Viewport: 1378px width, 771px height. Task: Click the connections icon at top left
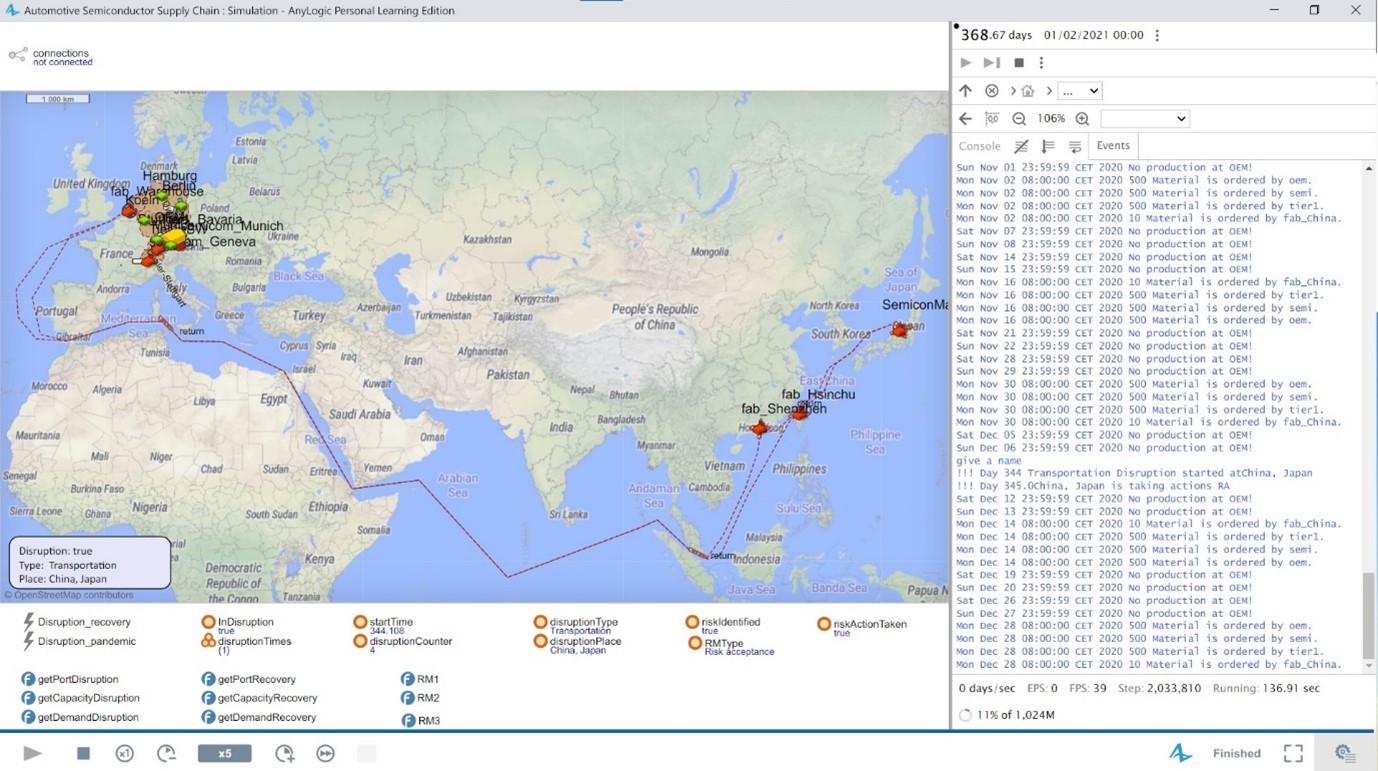tap(18, 55)
